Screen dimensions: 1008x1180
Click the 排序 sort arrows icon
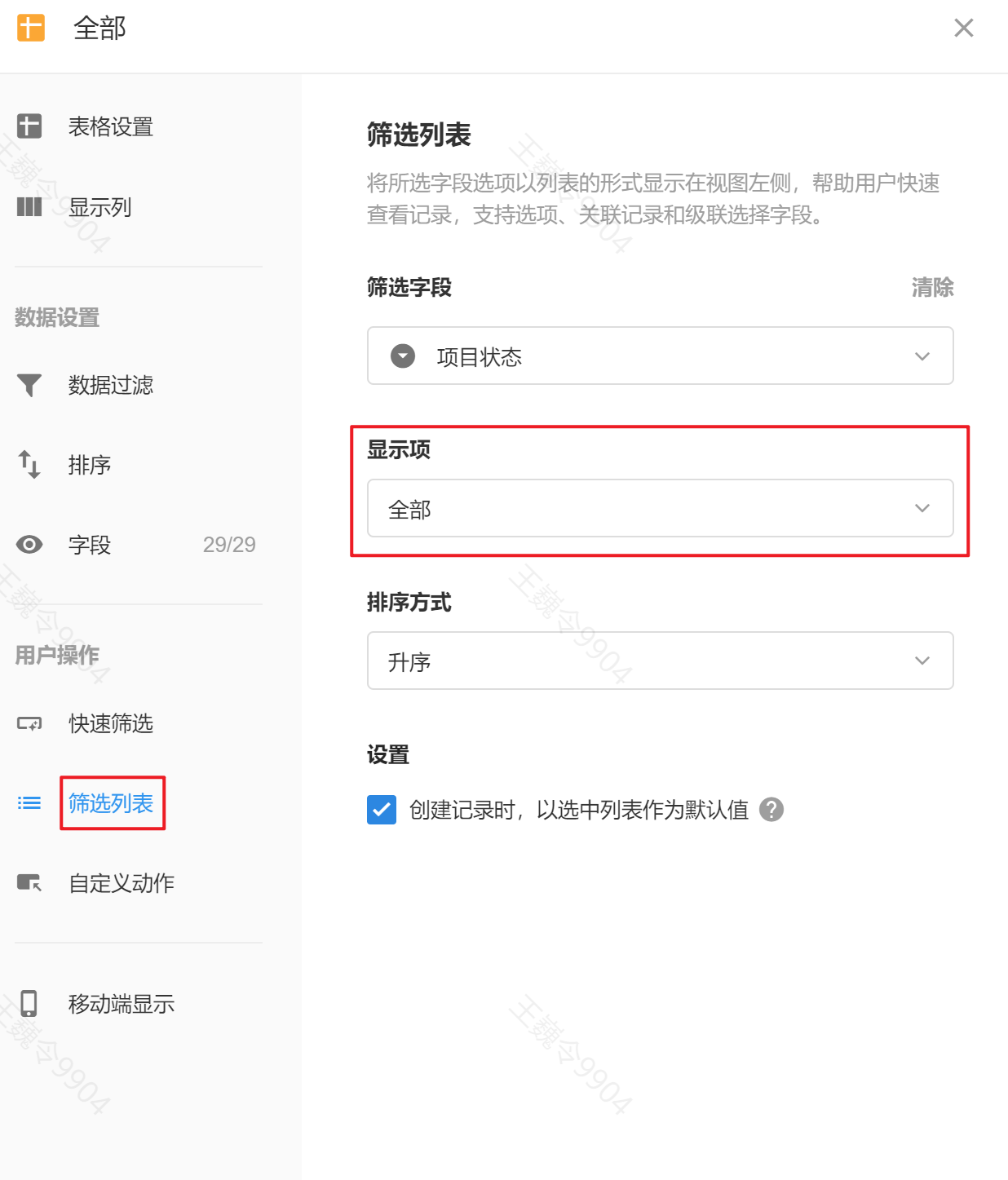pos(29,465)
